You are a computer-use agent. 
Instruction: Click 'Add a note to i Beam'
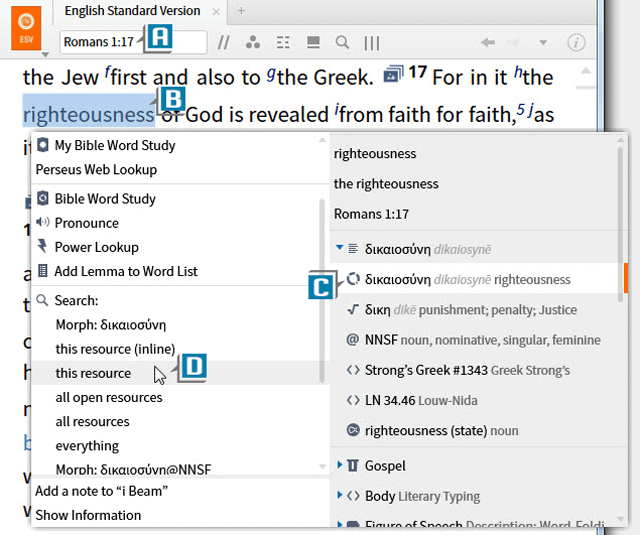(x=101, y=491)
